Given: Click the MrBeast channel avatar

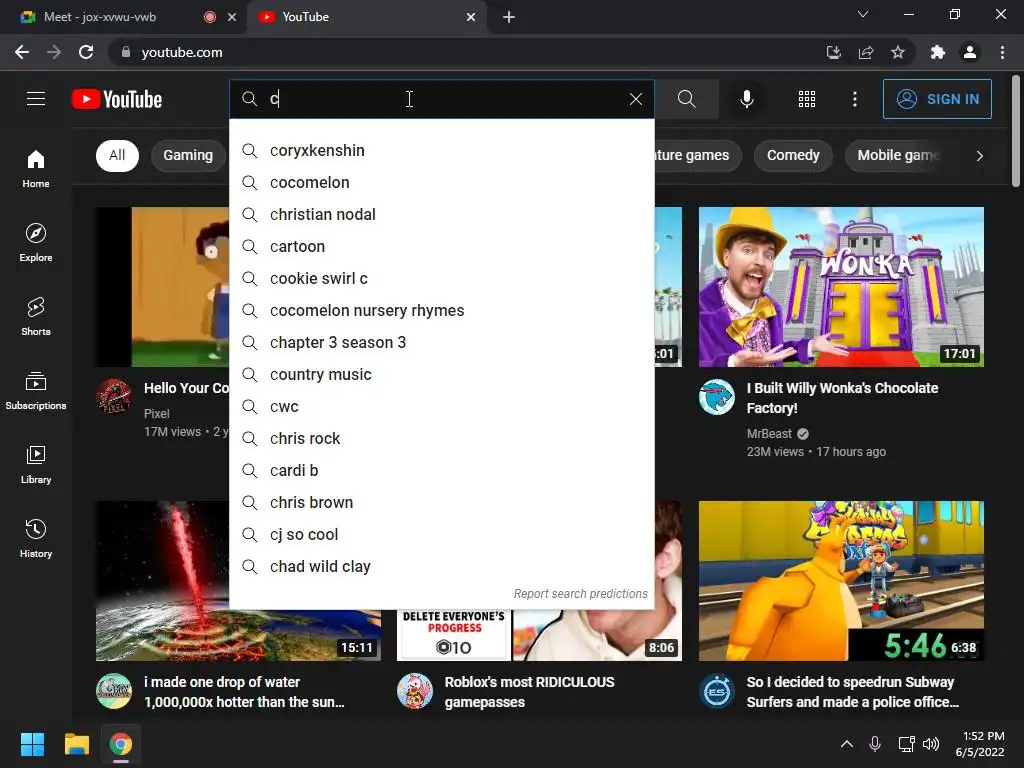Looking at the screenshot, I should coord(716,396).
